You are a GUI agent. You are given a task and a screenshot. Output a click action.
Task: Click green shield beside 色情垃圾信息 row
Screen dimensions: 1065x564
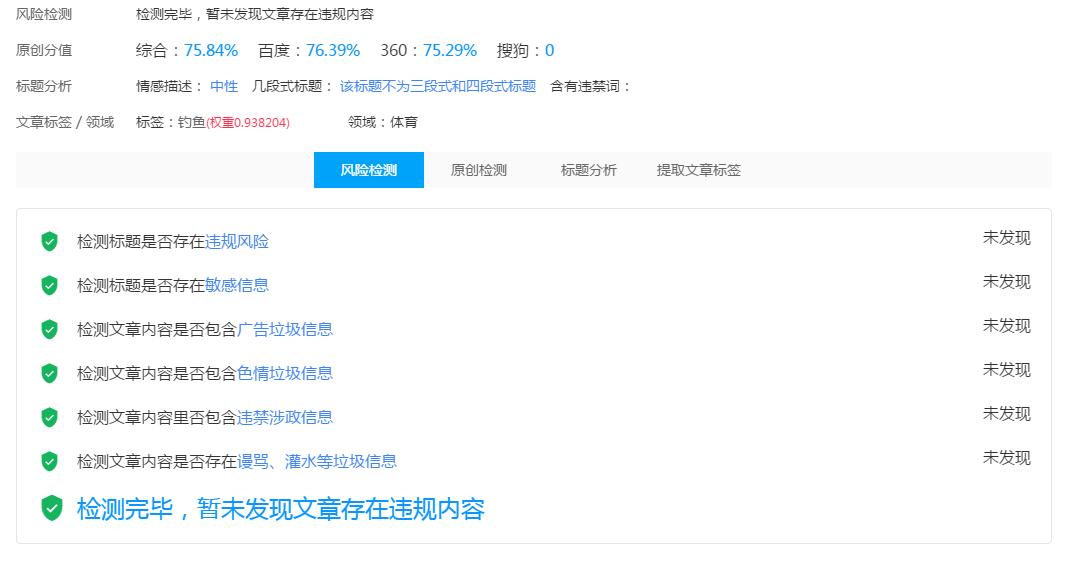[x=50, y=373]
